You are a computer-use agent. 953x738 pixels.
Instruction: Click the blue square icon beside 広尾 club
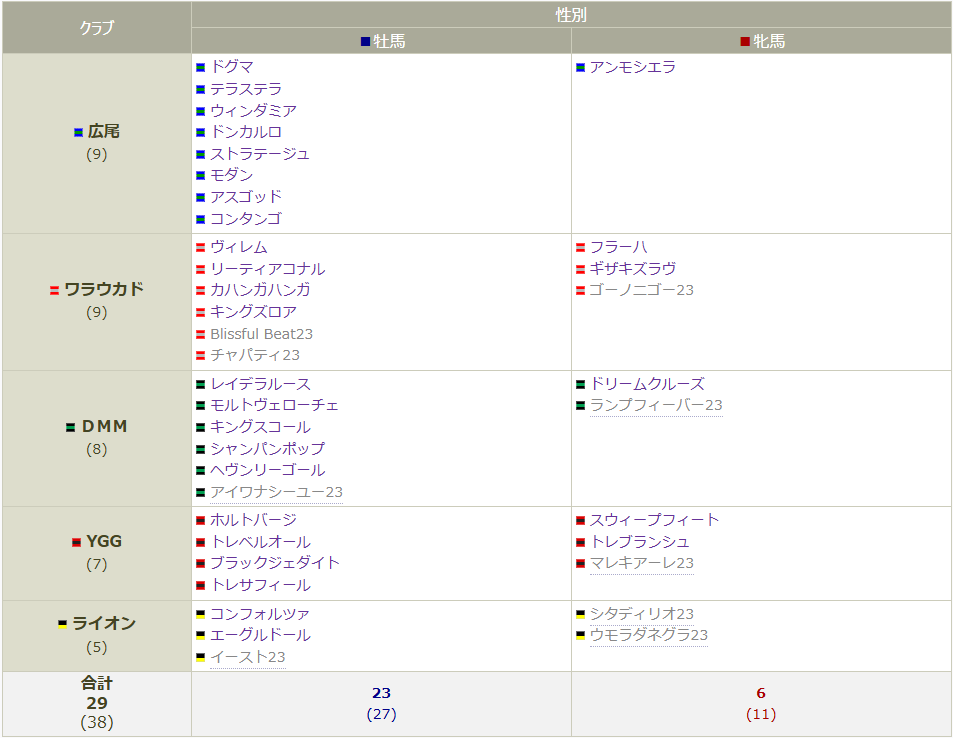76,131
